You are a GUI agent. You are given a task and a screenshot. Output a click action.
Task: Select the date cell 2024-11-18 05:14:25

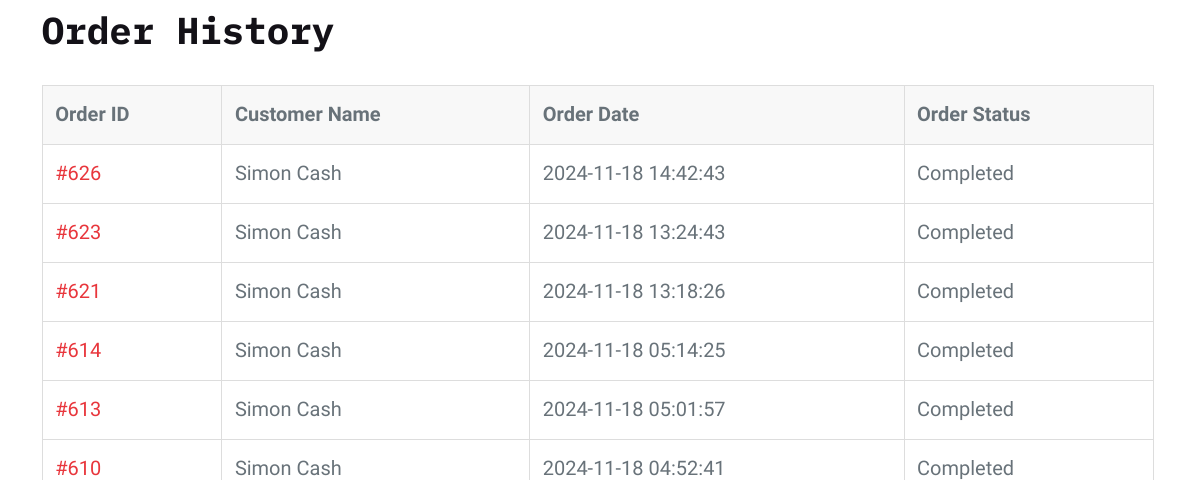pyautogui.click(x=633, y=350)
